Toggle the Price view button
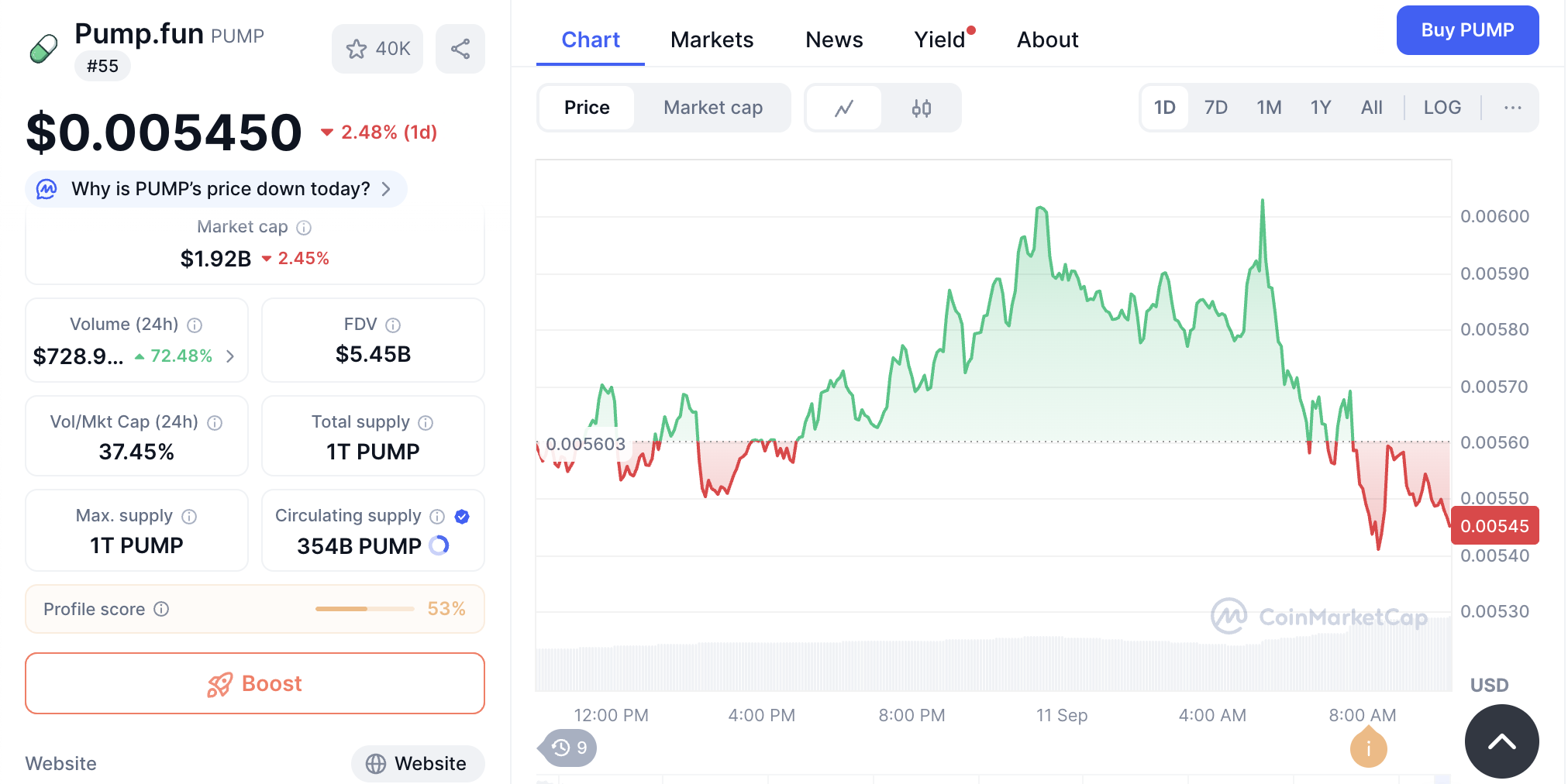 587,108
